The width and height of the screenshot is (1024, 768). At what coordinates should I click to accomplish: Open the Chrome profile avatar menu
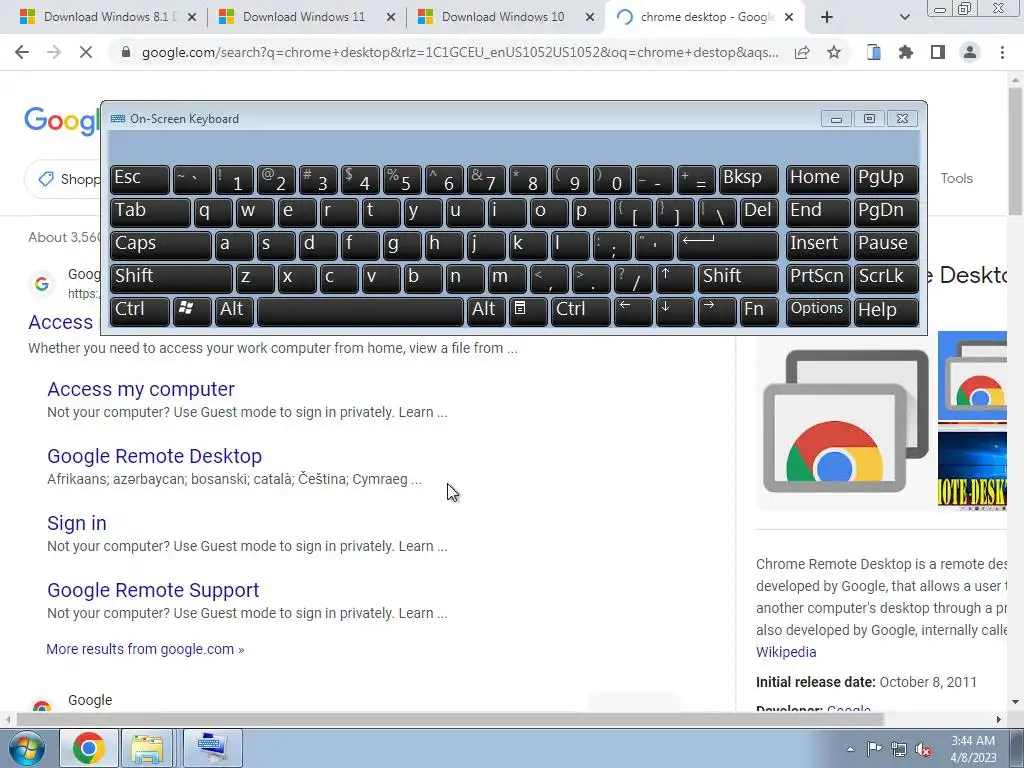coord(970,52)
